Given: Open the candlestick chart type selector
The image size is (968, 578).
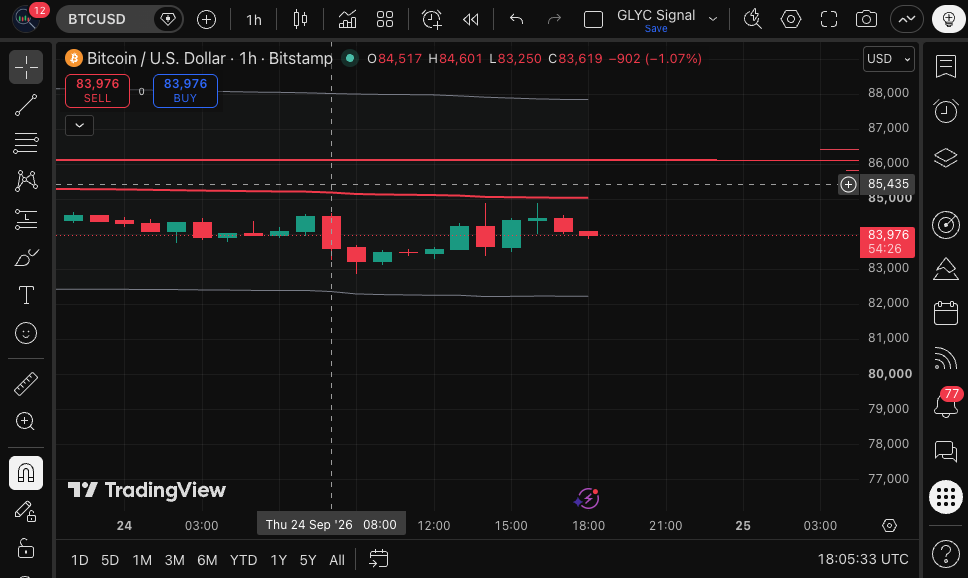Looking at the screenshot, I should [300, 19].
